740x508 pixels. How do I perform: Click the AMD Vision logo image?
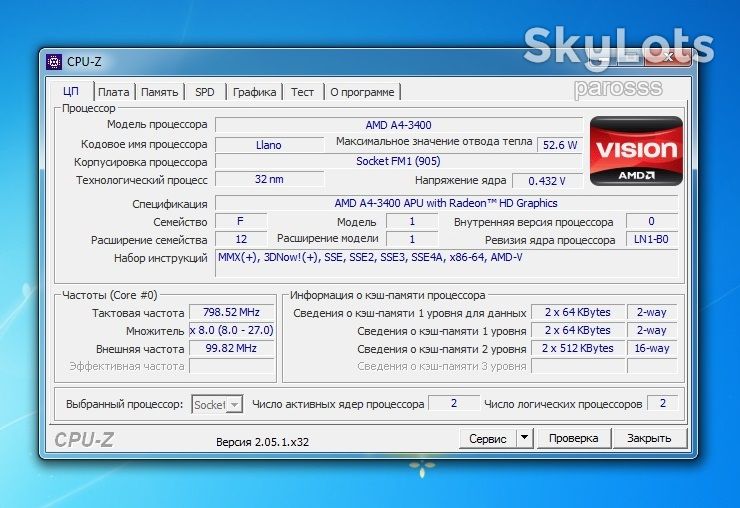pos(636,151)
